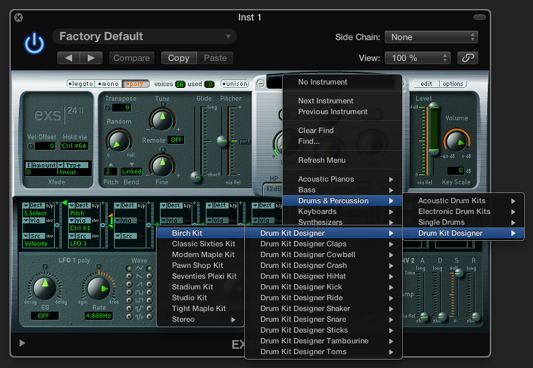Image resolution: width=533 pixels, height=368 pixels.
Task: Go to next preset with right arrow
Action: pos(91,58)
